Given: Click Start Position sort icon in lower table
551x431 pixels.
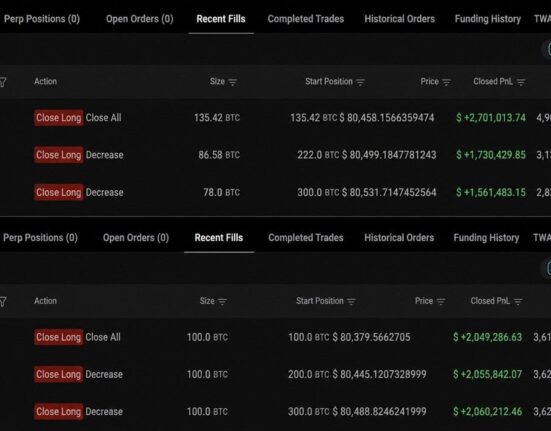Looking at the screenshot, I should point(351,302).
